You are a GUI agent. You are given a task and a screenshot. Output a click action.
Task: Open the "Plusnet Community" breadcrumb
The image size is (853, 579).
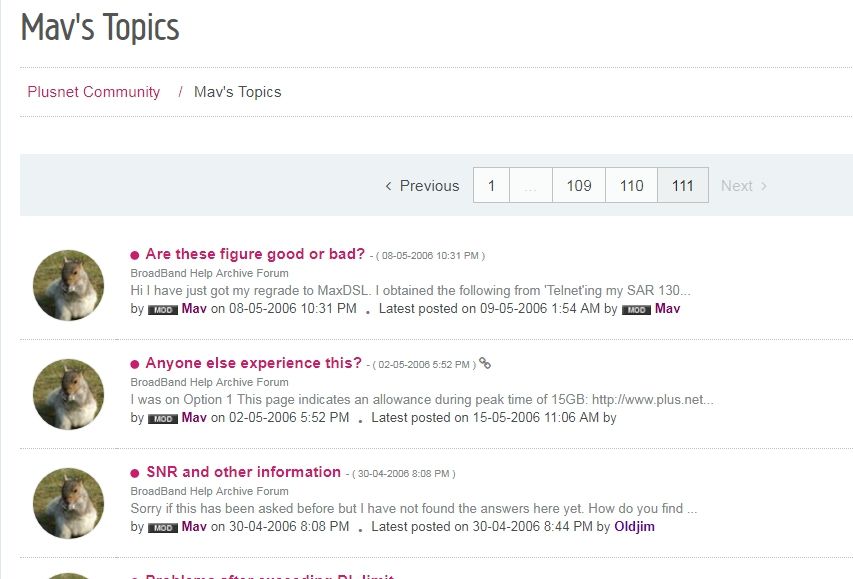pos(92,91)
